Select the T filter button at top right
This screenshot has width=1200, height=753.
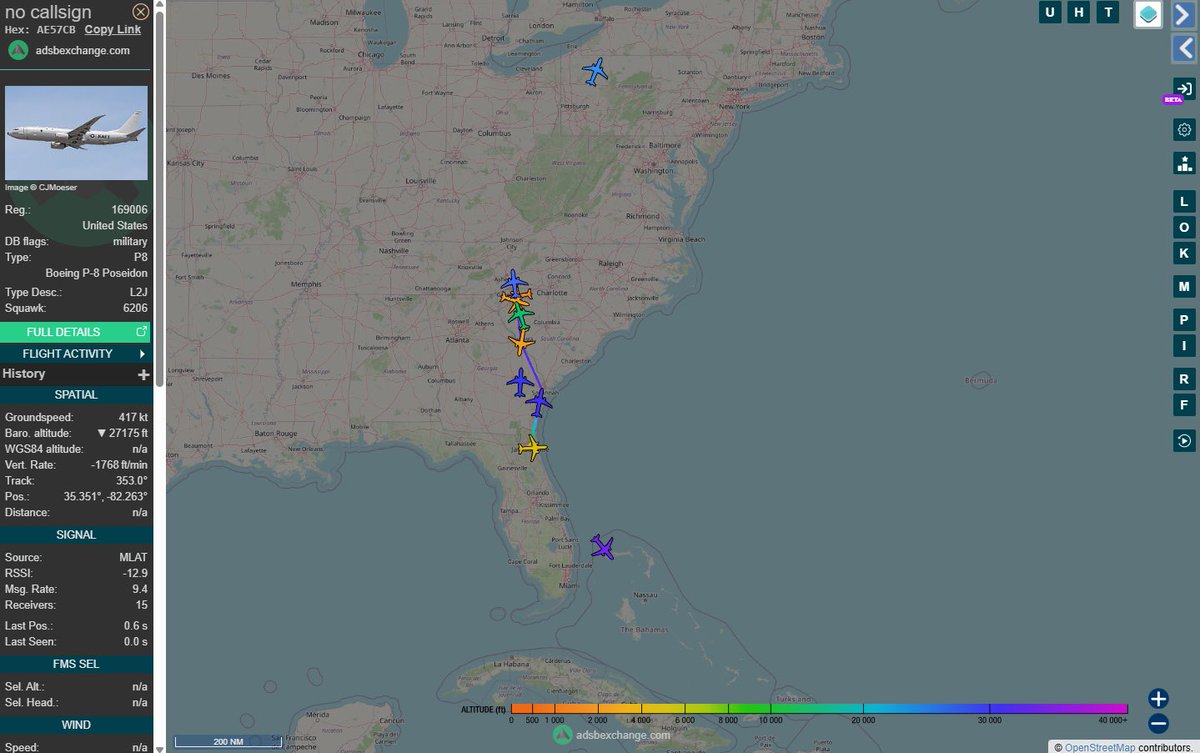1106,12
